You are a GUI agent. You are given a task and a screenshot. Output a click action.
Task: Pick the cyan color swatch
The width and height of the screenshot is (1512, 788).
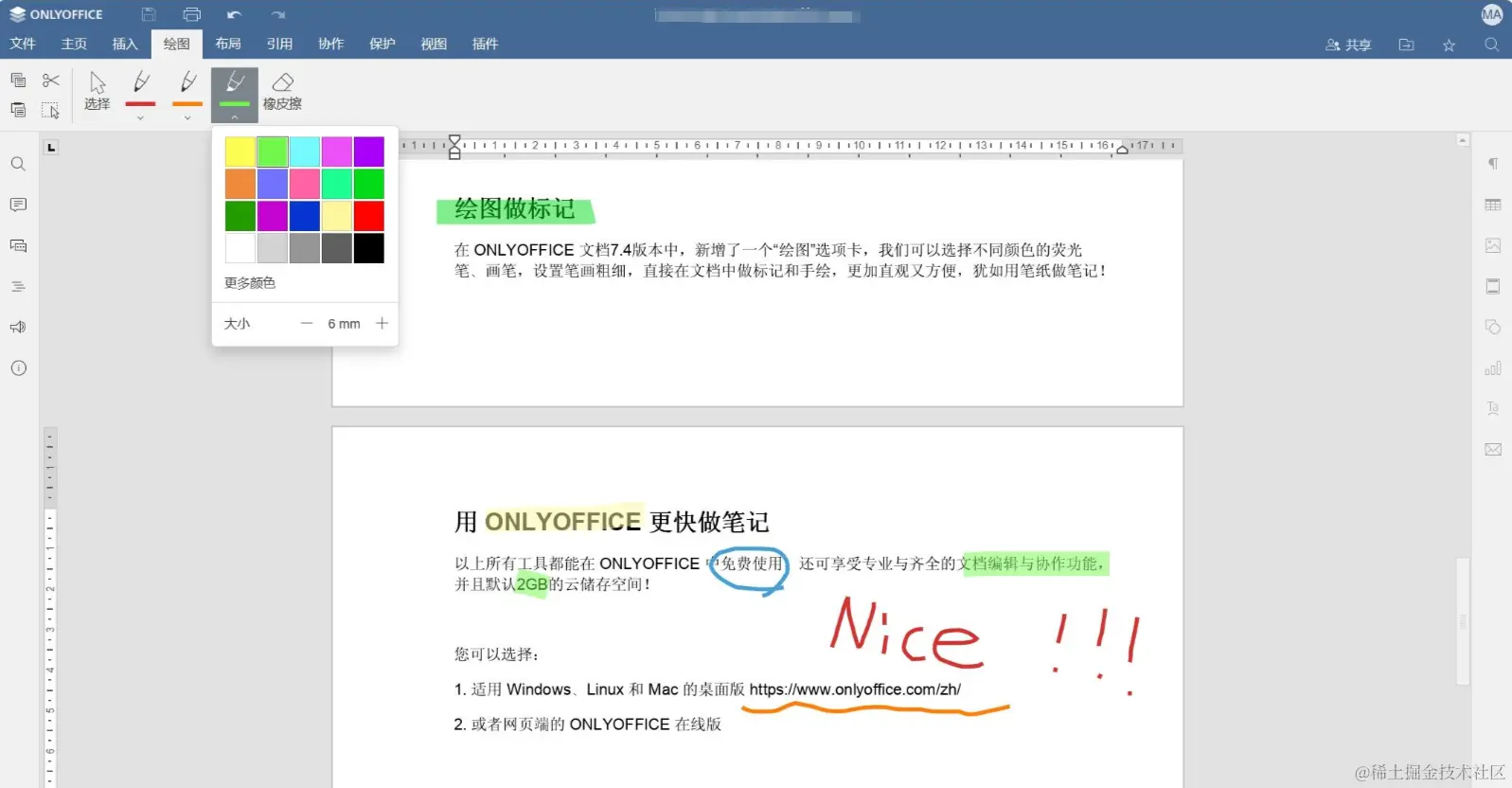(x=304, y=152)
